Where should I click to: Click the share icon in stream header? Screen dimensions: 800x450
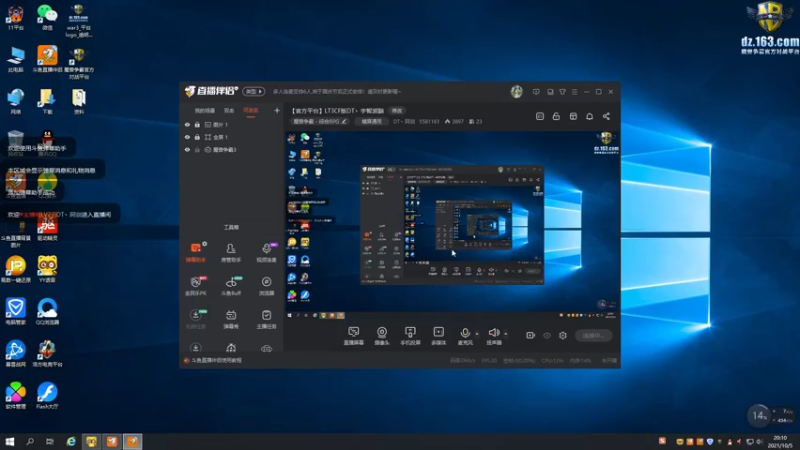pyautogui.click(x=606, y=116)
